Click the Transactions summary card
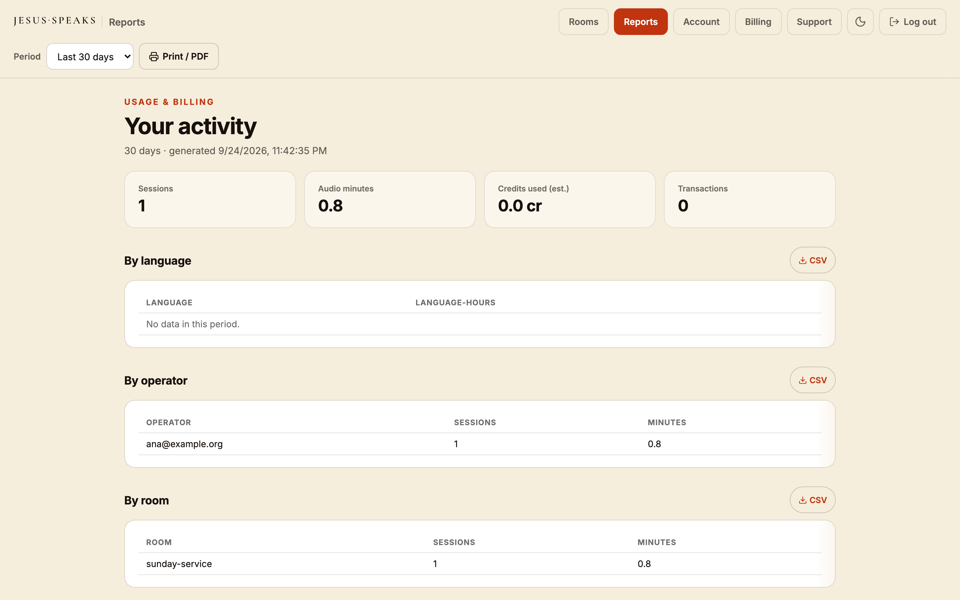 pyautogui.click(x=750, y=200)
